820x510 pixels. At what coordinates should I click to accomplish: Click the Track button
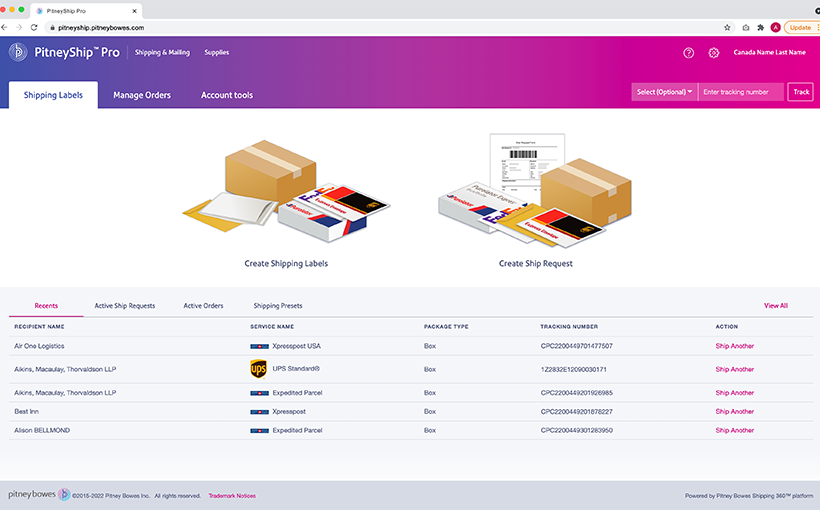pos(801,92)
